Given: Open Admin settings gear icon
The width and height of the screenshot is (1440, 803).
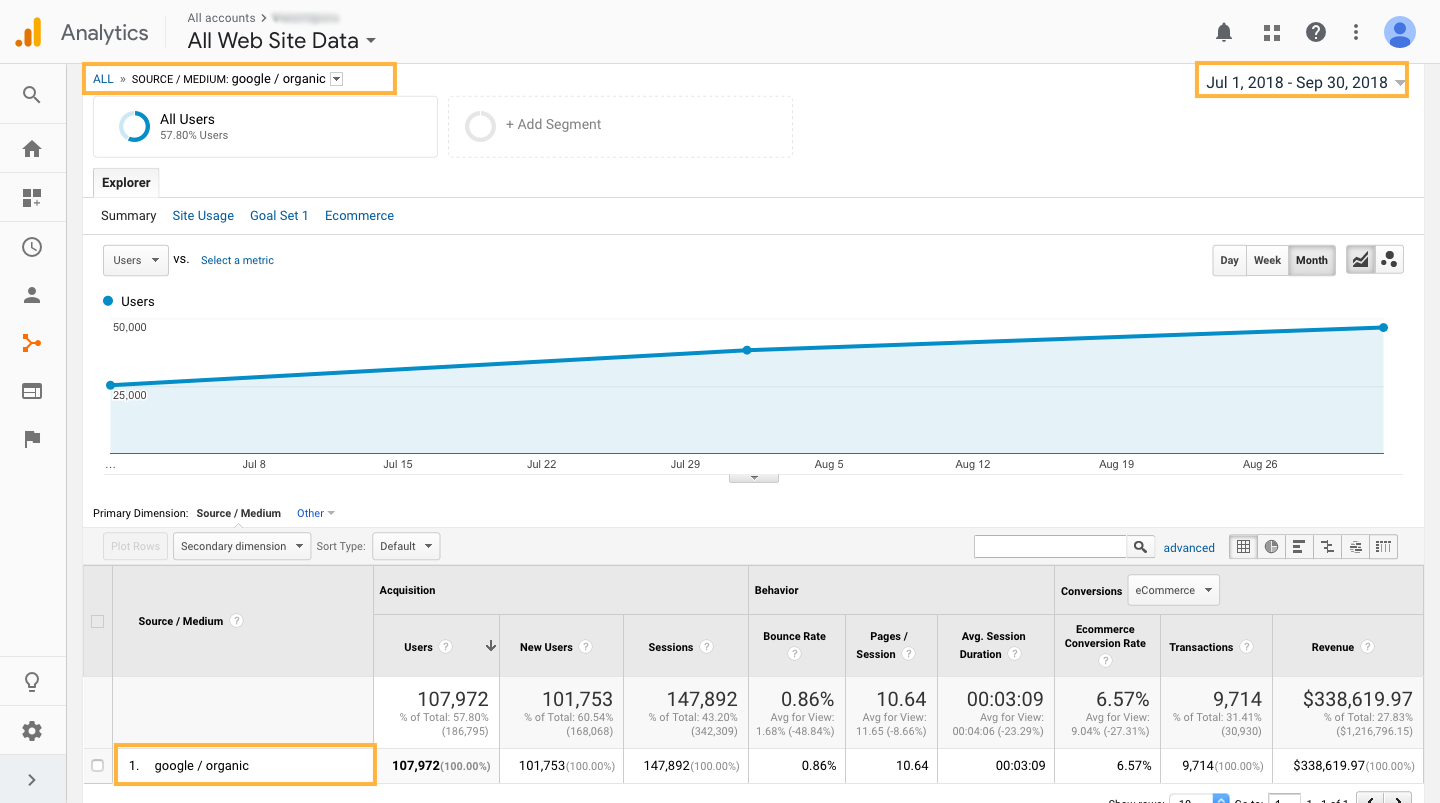Looking at the screenshot, I should (x=32, y=731).
